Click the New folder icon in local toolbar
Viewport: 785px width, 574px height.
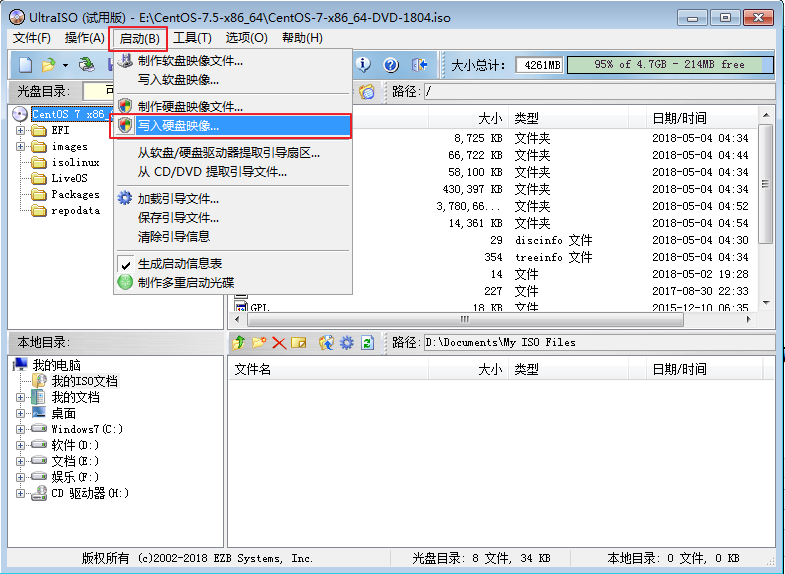pyautogui.click(x=259, y=343)
